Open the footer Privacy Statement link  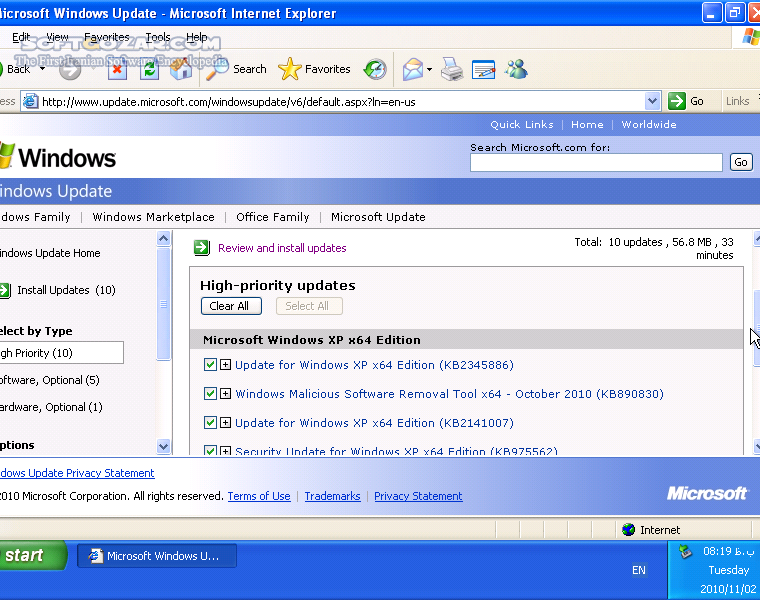418,496
